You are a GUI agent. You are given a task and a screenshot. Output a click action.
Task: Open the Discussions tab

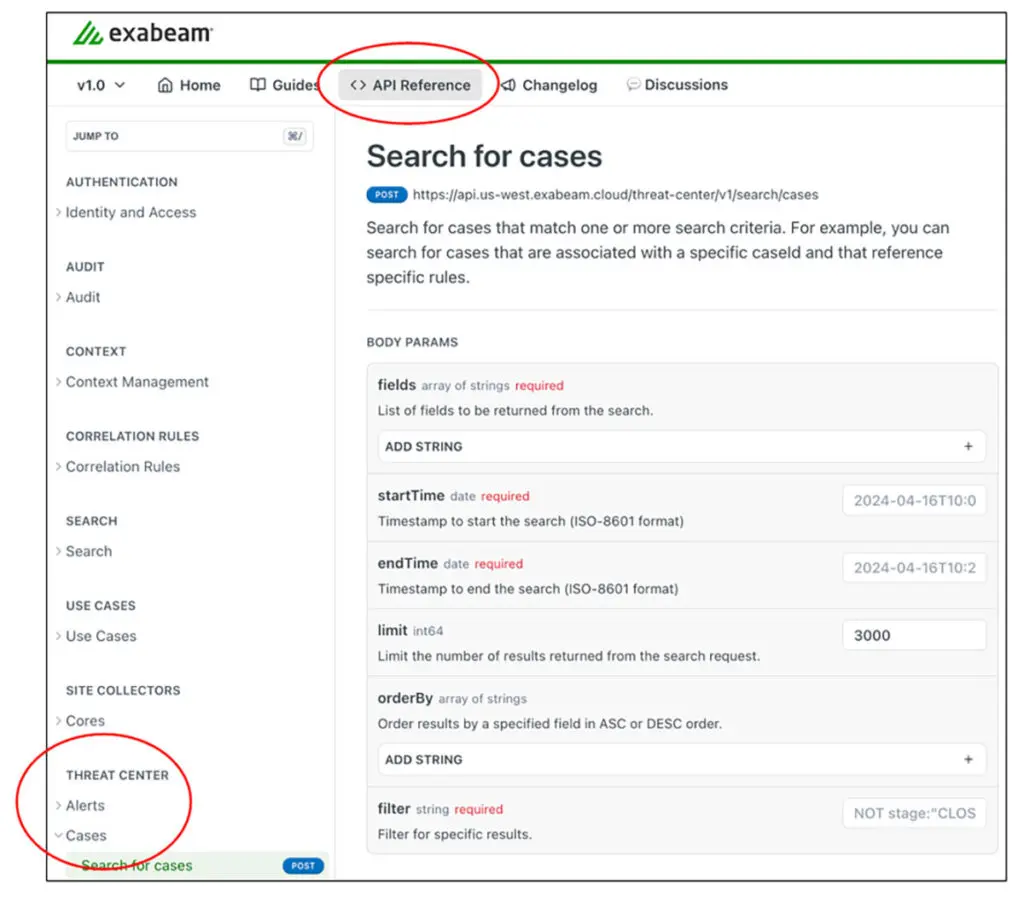pyautogui.click(x=685, y=85)
